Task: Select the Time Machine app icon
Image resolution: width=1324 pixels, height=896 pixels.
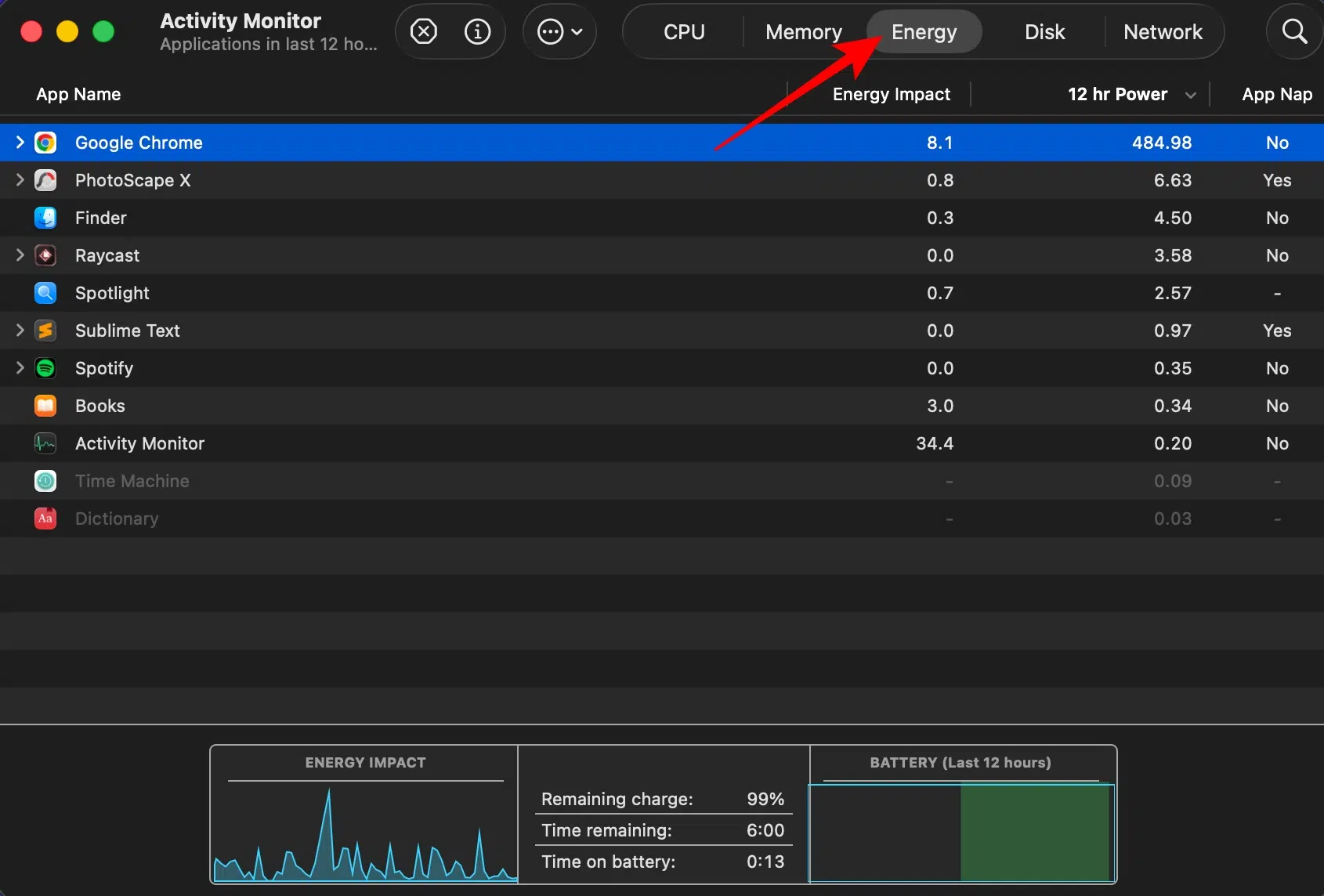Action: [x=45, y=481]
